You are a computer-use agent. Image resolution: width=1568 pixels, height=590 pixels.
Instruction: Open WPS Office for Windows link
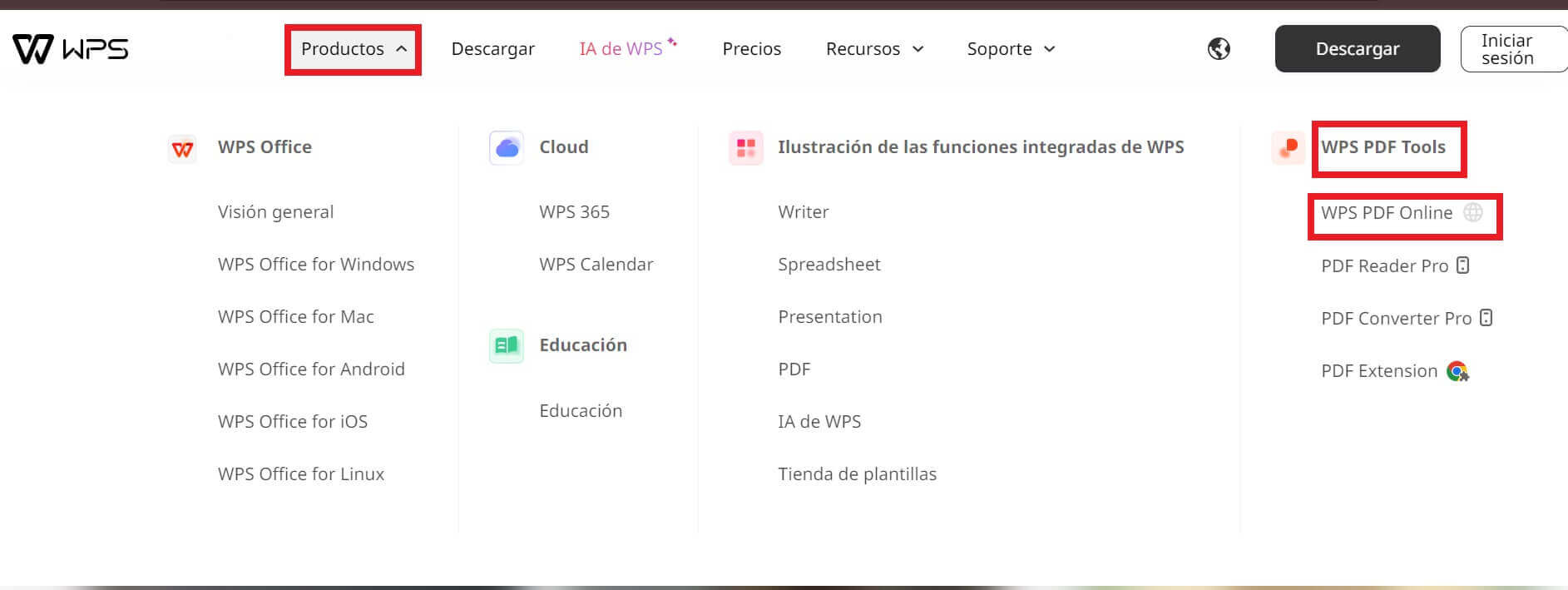(316, 265)
